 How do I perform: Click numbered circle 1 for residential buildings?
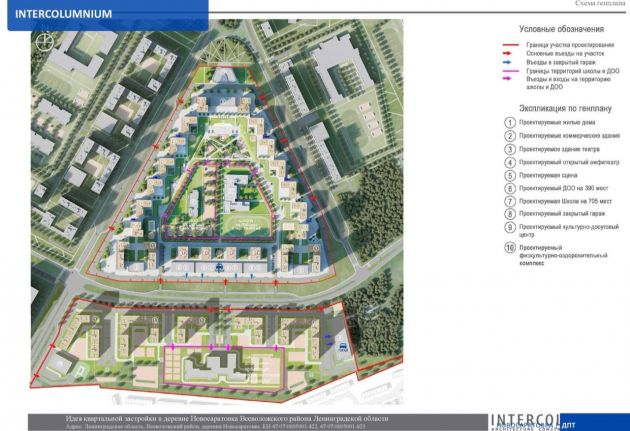coord(510,122)
